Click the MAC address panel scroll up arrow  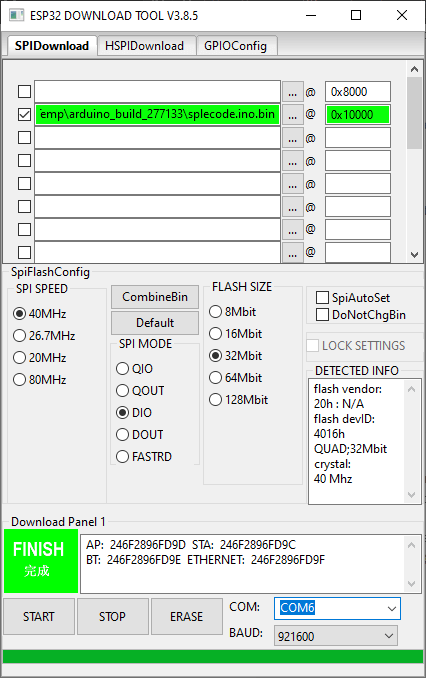[411, 545]
